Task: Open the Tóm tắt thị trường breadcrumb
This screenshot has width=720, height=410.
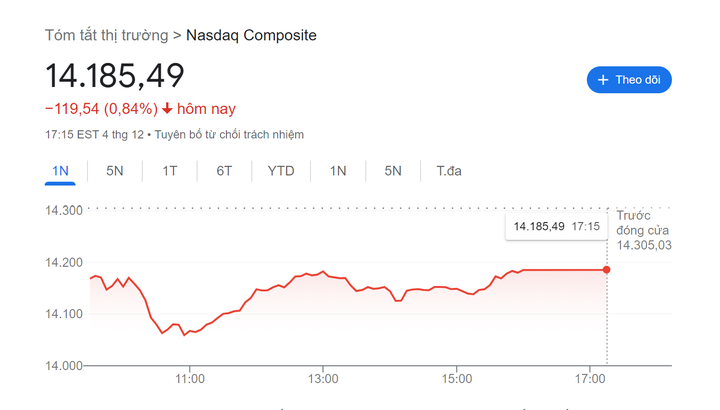Action: coord(106,35)
